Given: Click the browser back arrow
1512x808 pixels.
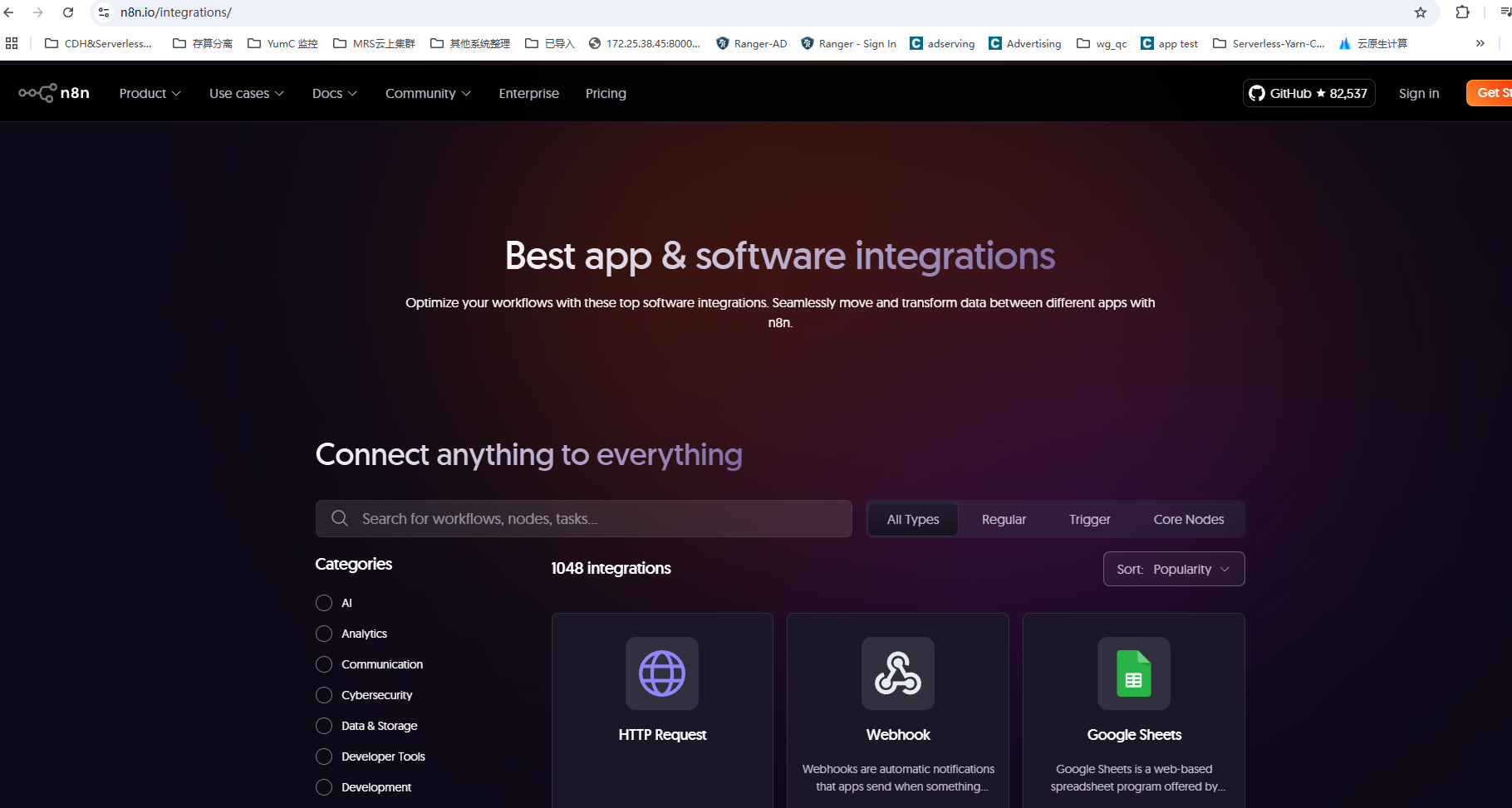Looking at the screenshot, I should (9, 12).
